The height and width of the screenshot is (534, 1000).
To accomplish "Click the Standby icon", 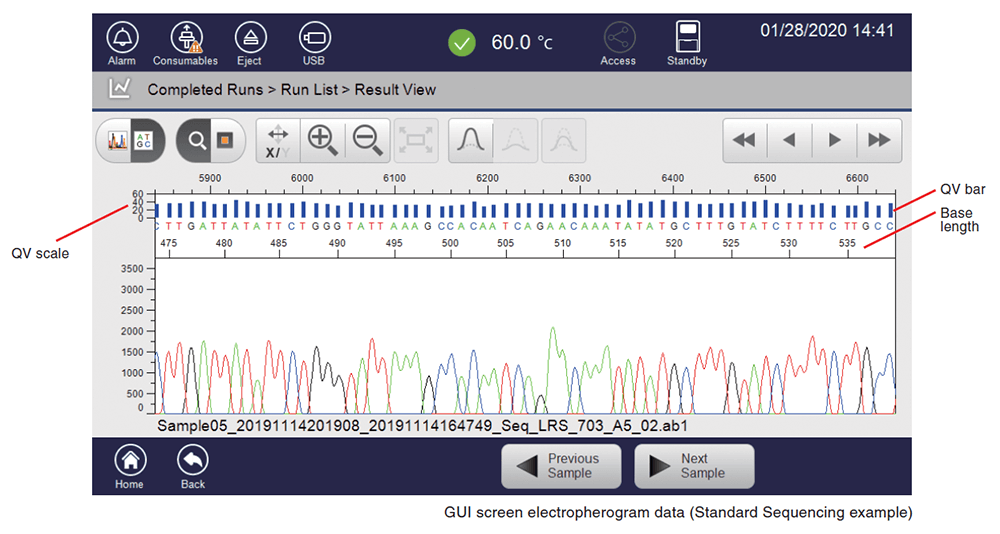I will tap(686, 39).
